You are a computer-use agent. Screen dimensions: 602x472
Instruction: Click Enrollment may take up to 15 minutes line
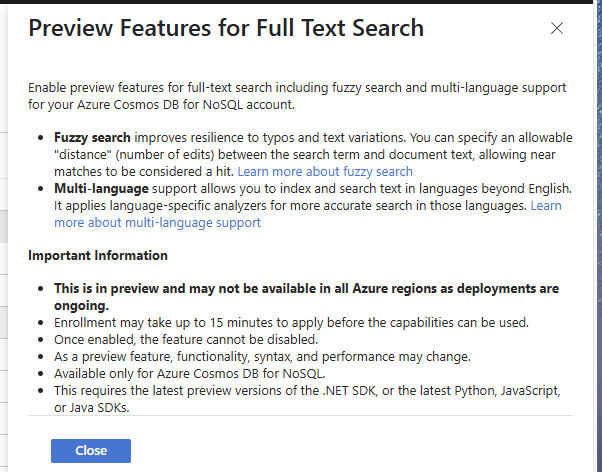(x=291, y=323)
